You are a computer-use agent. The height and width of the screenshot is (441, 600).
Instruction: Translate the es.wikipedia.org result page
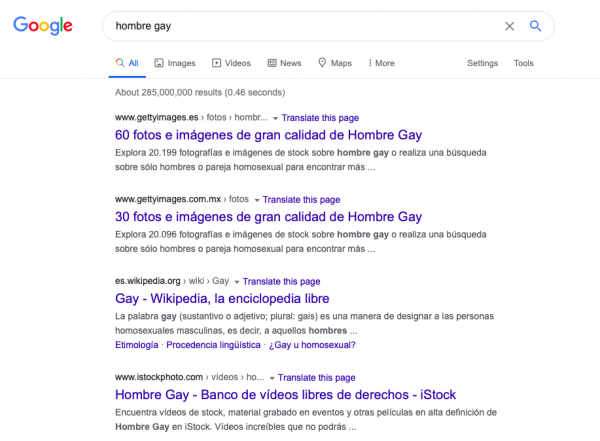[281, 281]
